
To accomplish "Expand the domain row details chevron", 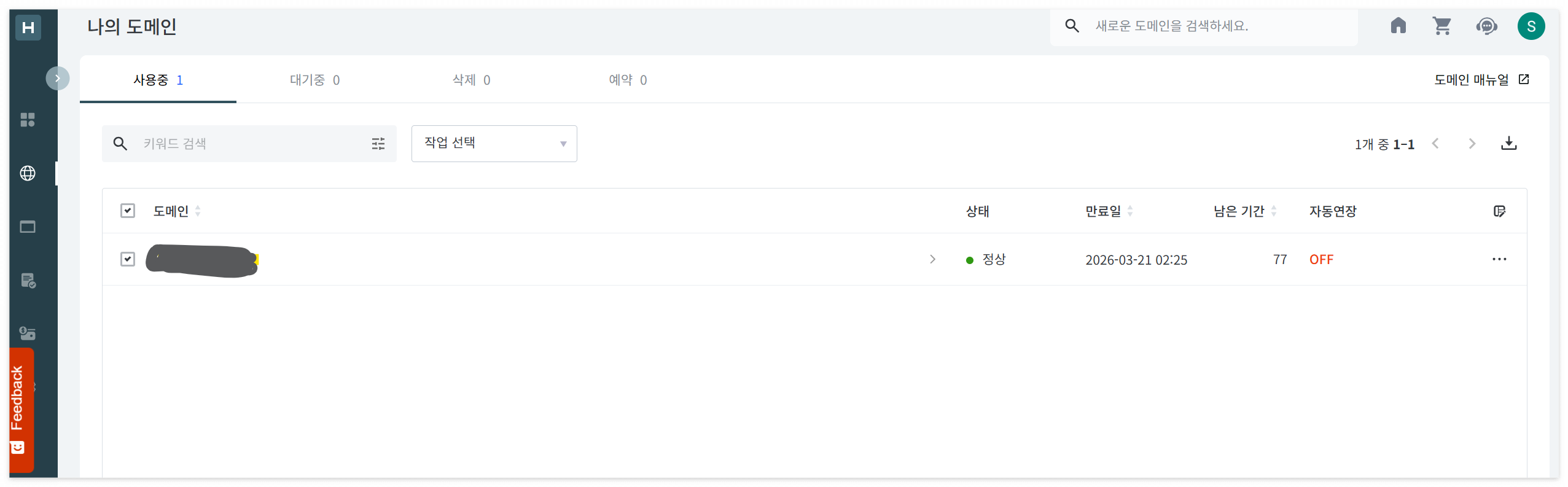I will [x=932, y=259].
